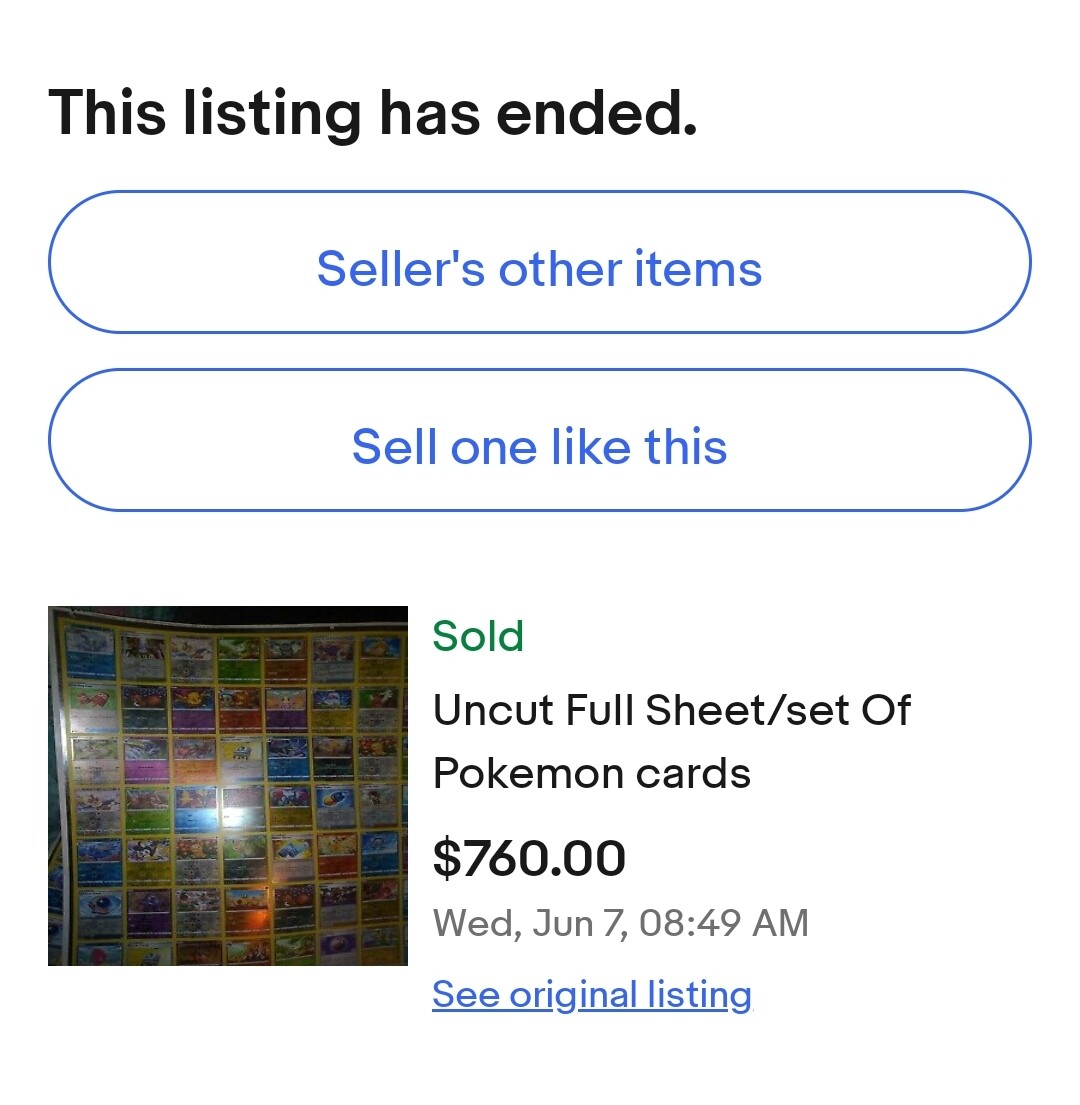Viewport: 1080px width, 1105px height.
Task: Select the 08:49 AM timestamp
Action: pos(724,923)
